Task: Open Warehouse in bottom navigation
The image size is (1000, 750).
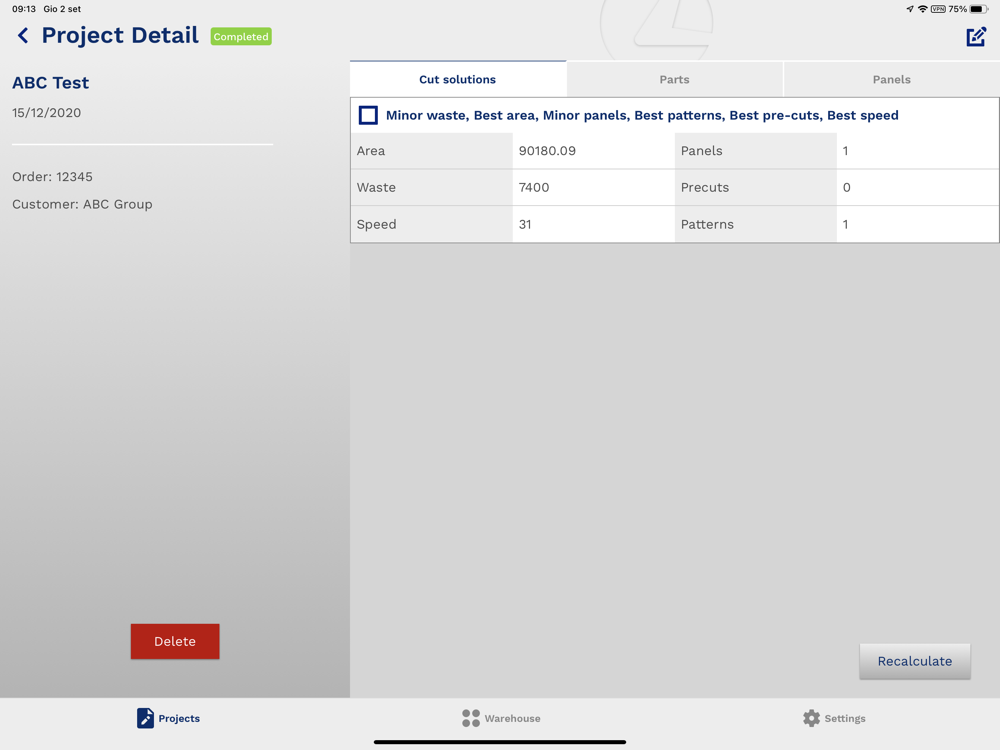Action: (x=501, y=718)
